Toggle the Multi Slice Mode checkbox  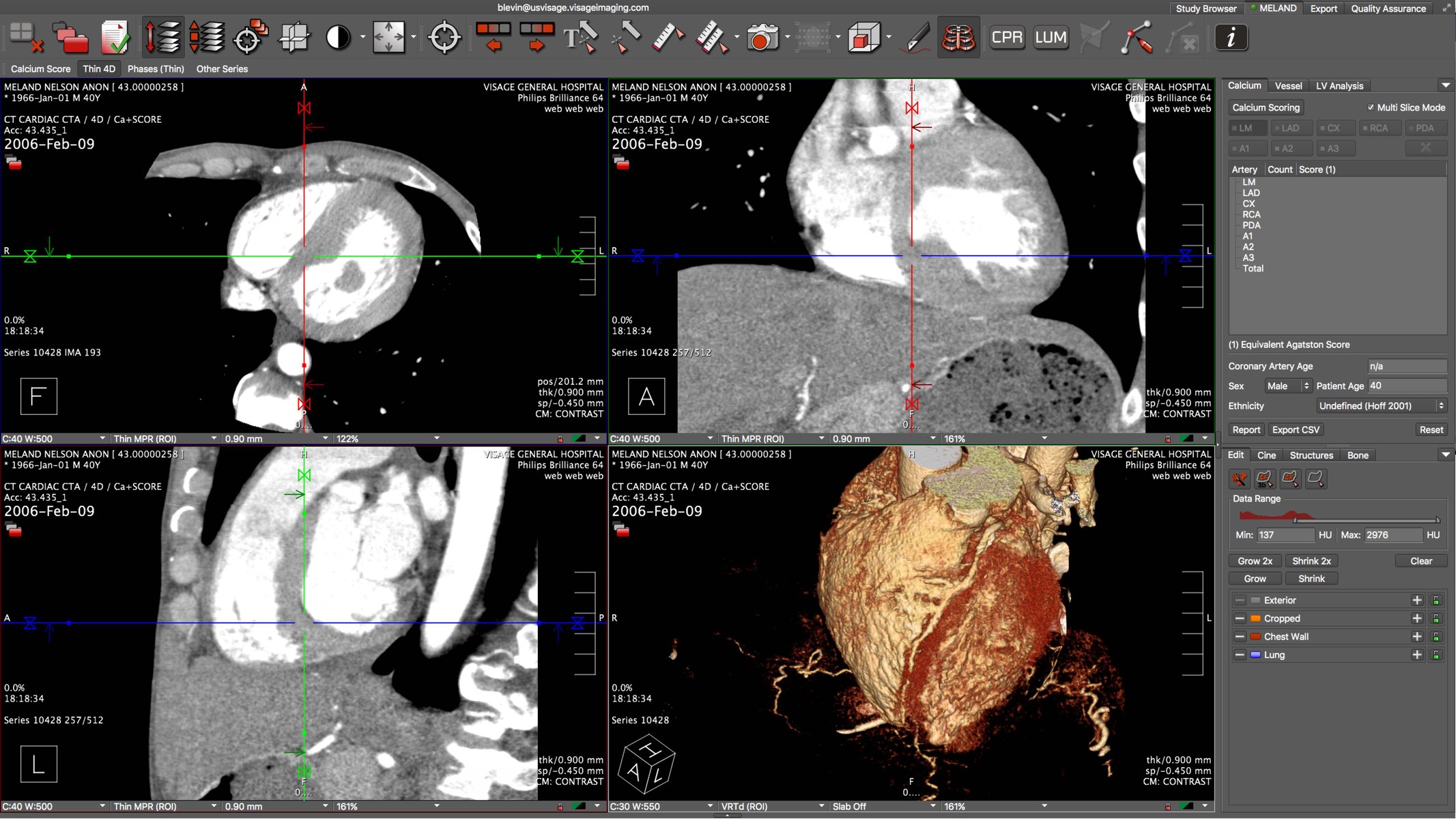coord(1371,108)
